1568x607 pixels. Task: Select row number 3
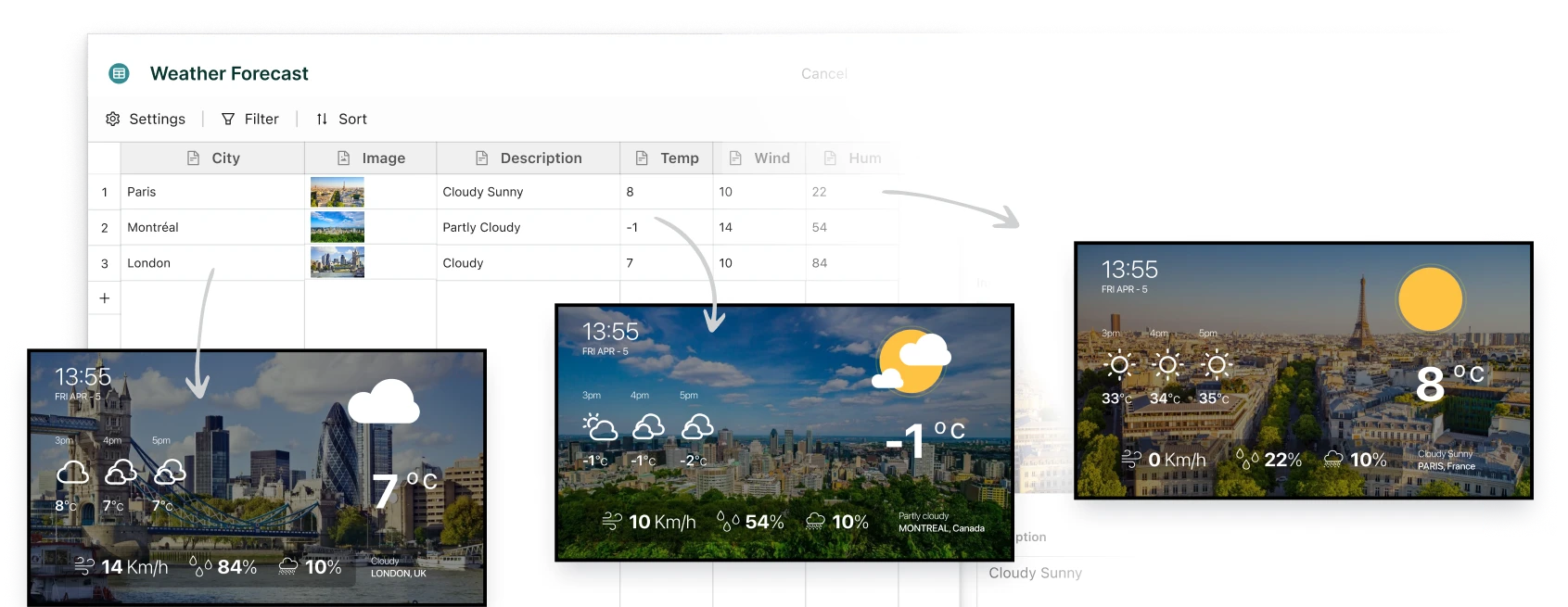point(105,263)
